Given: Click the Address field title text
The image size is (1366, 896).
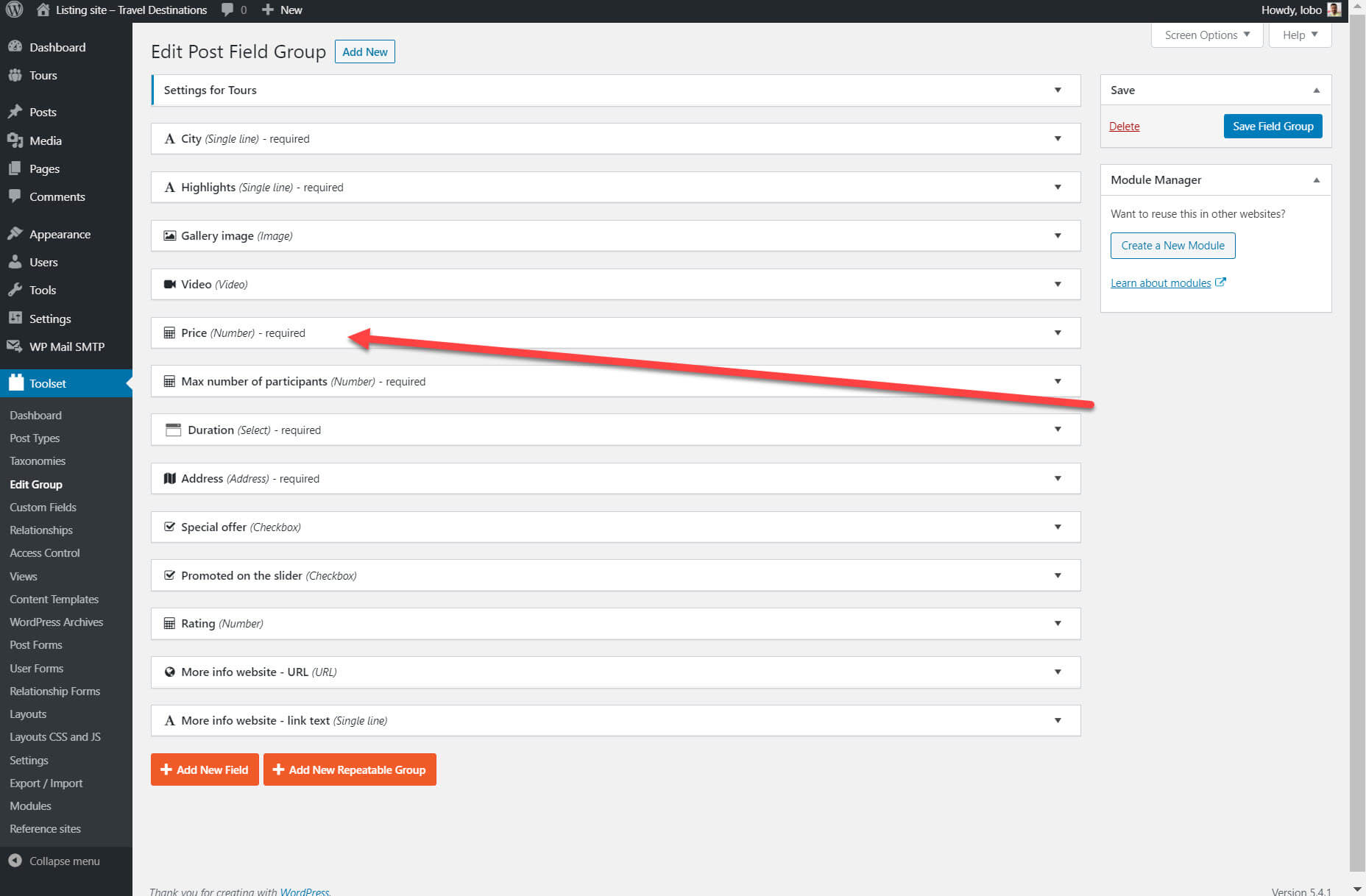Looking at the screenshot, I should click(x=202, y=478).
